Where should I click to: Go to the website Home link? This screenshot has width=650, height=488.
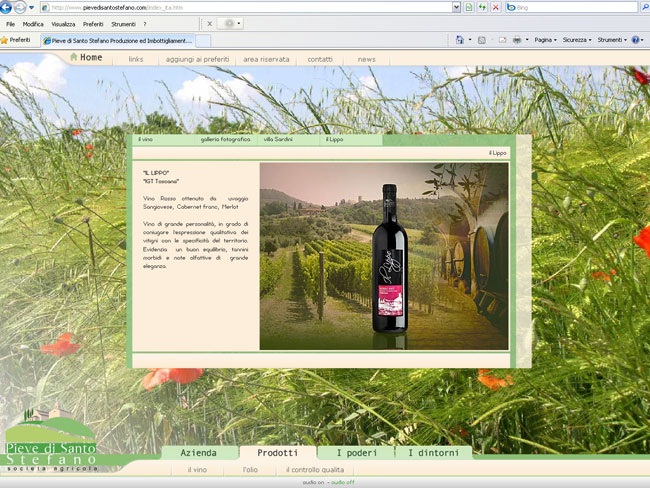click(91, 57)
